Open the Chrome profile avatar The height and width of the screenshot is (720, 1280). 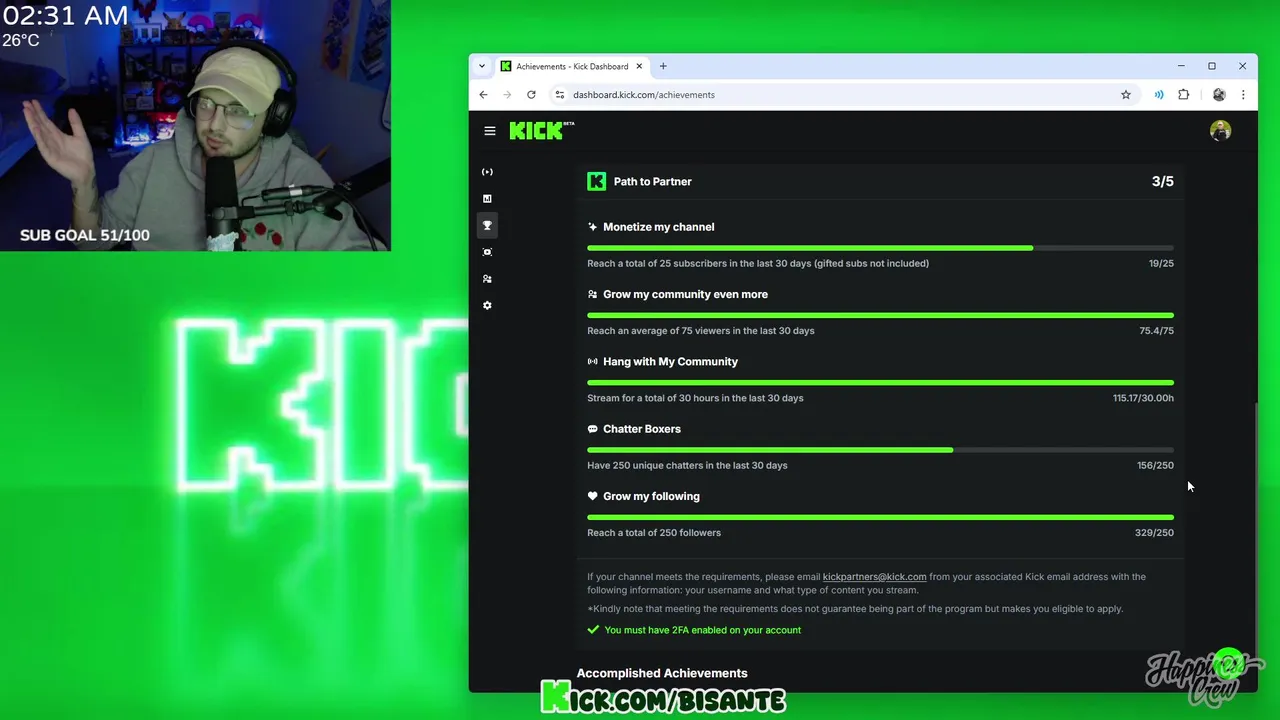(1219, 95)
